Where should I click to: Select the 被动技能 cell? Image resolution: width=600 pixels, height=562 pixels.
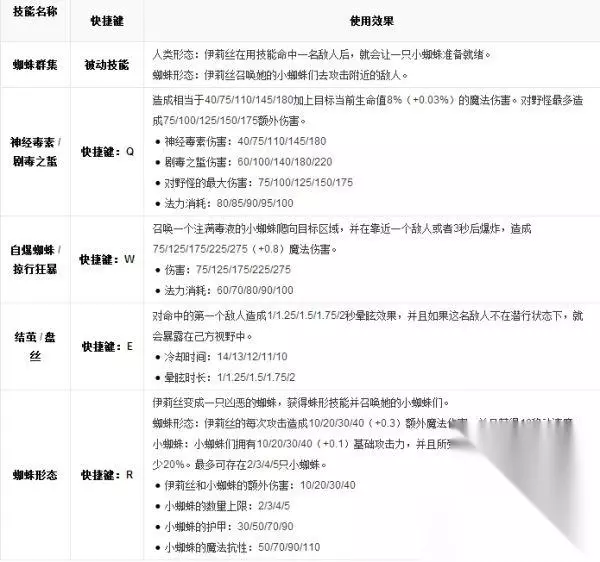(107, 65)
